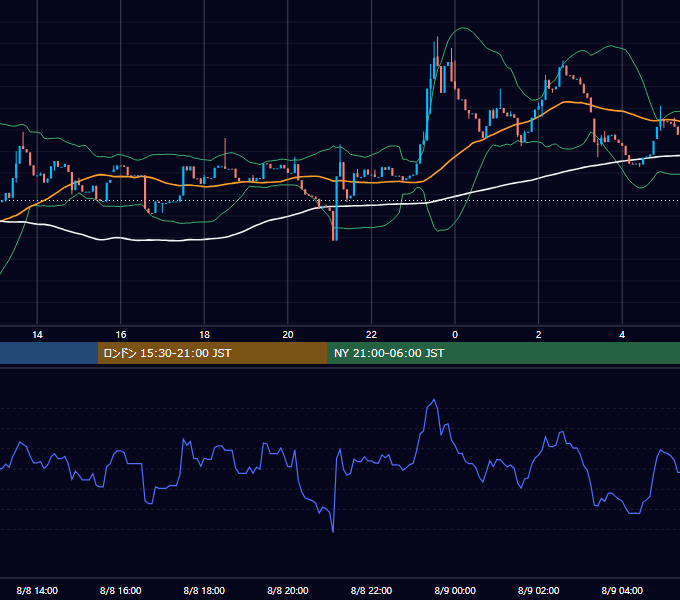
Task: Click the 8/8 16:00 oscillator time label
Action: [x=121, y=590]
